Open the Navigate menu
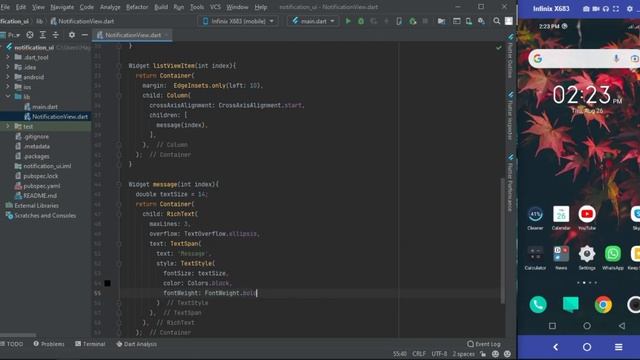Screen dimensions: 640x360 62,7
